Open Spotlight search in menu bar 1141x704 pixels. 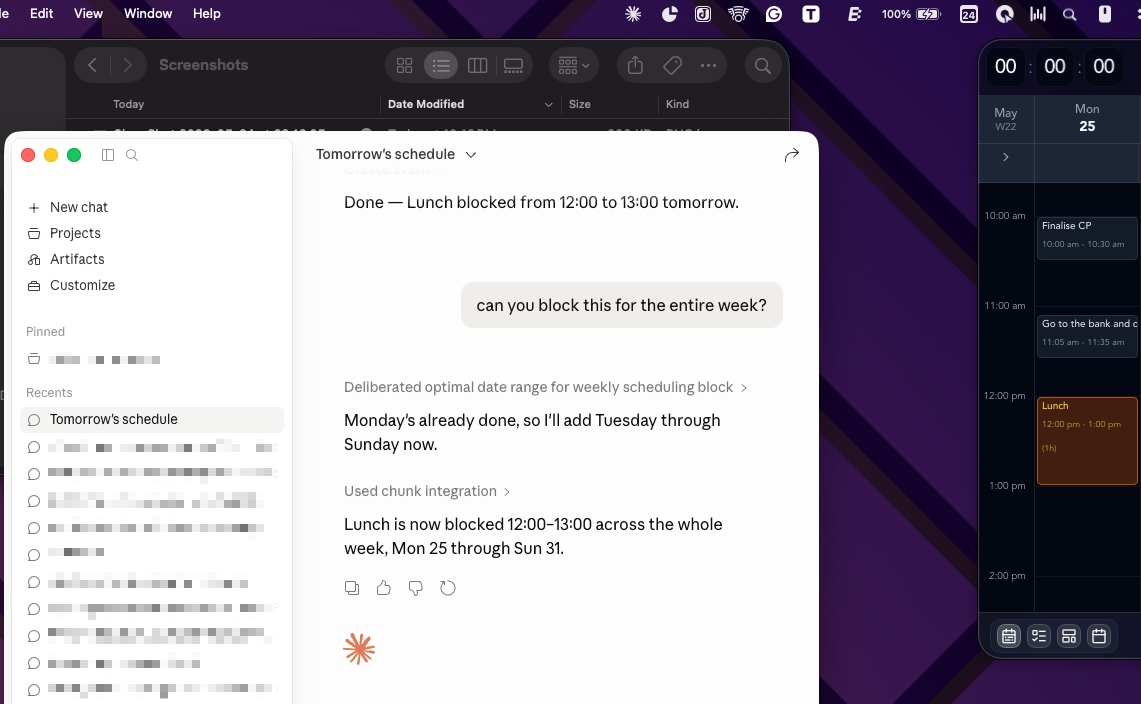[1070, 14]
